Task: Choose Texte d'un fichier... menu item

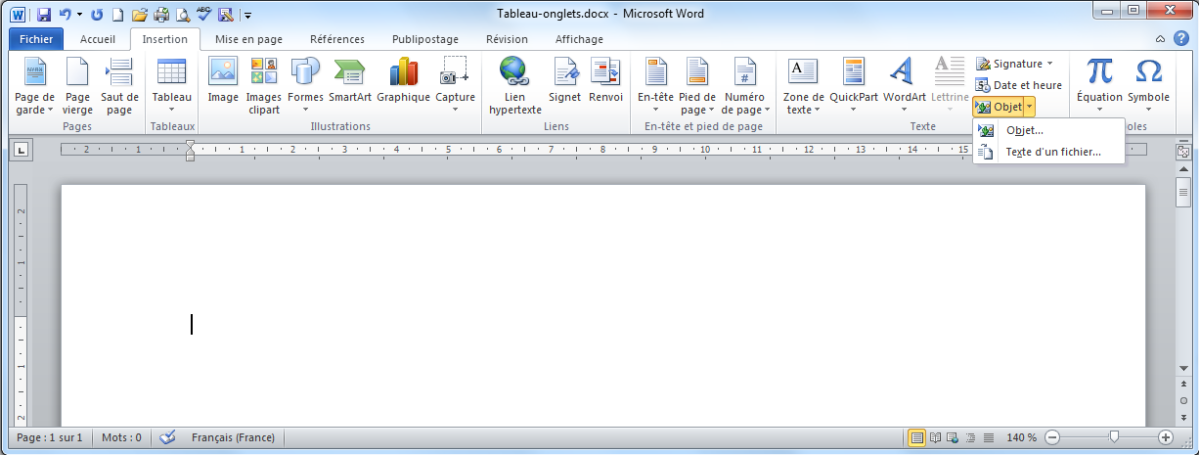Action: [1047, 152]
